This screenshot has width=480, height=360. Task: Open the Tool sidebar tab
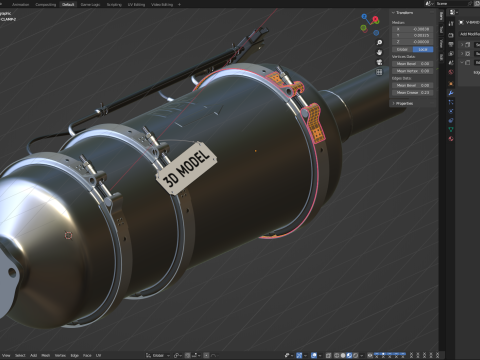click(x=441, y=30)
